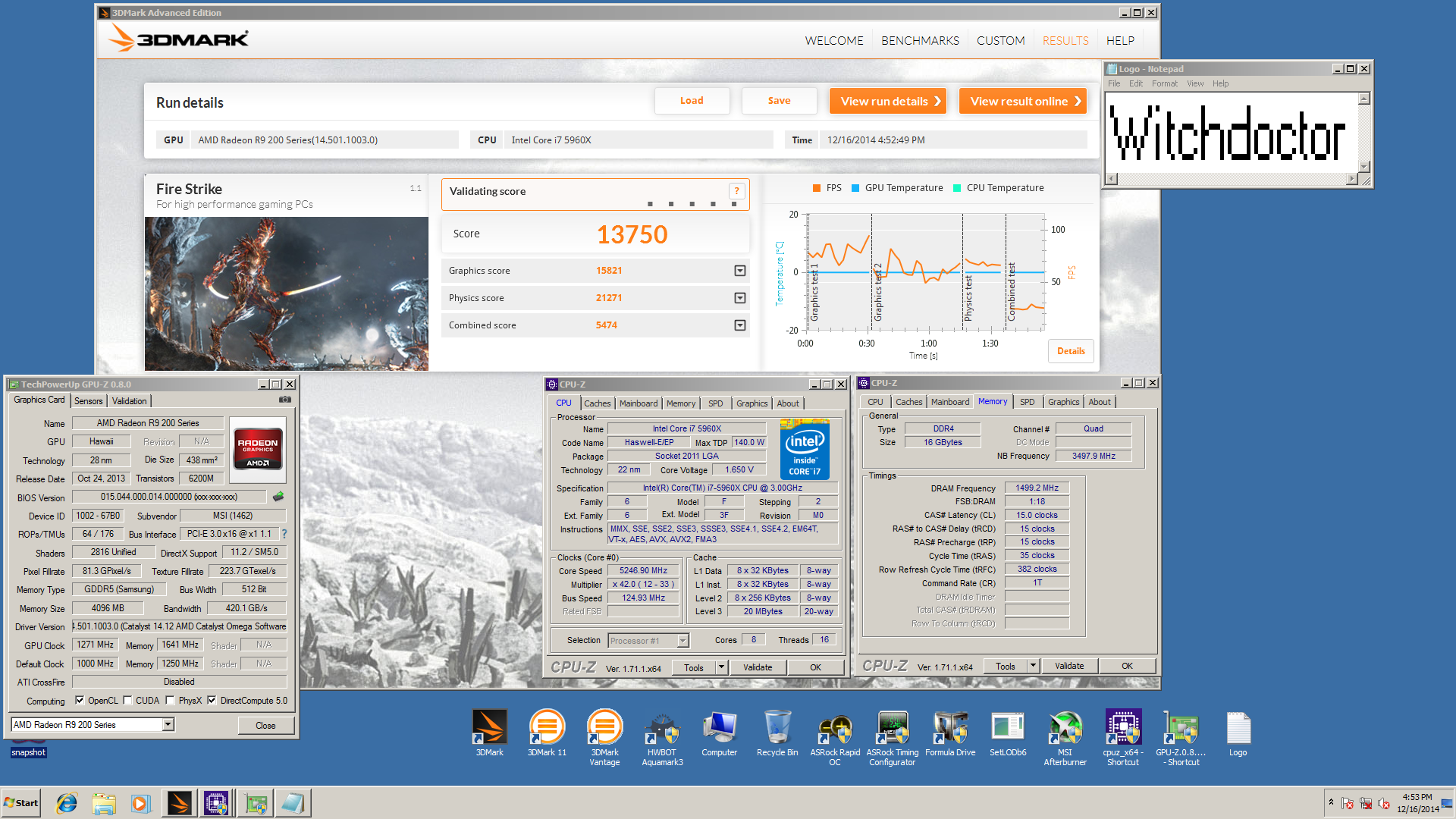
Task: Click Notepad vertical scrollbar up arrow
Action: 1364,99
